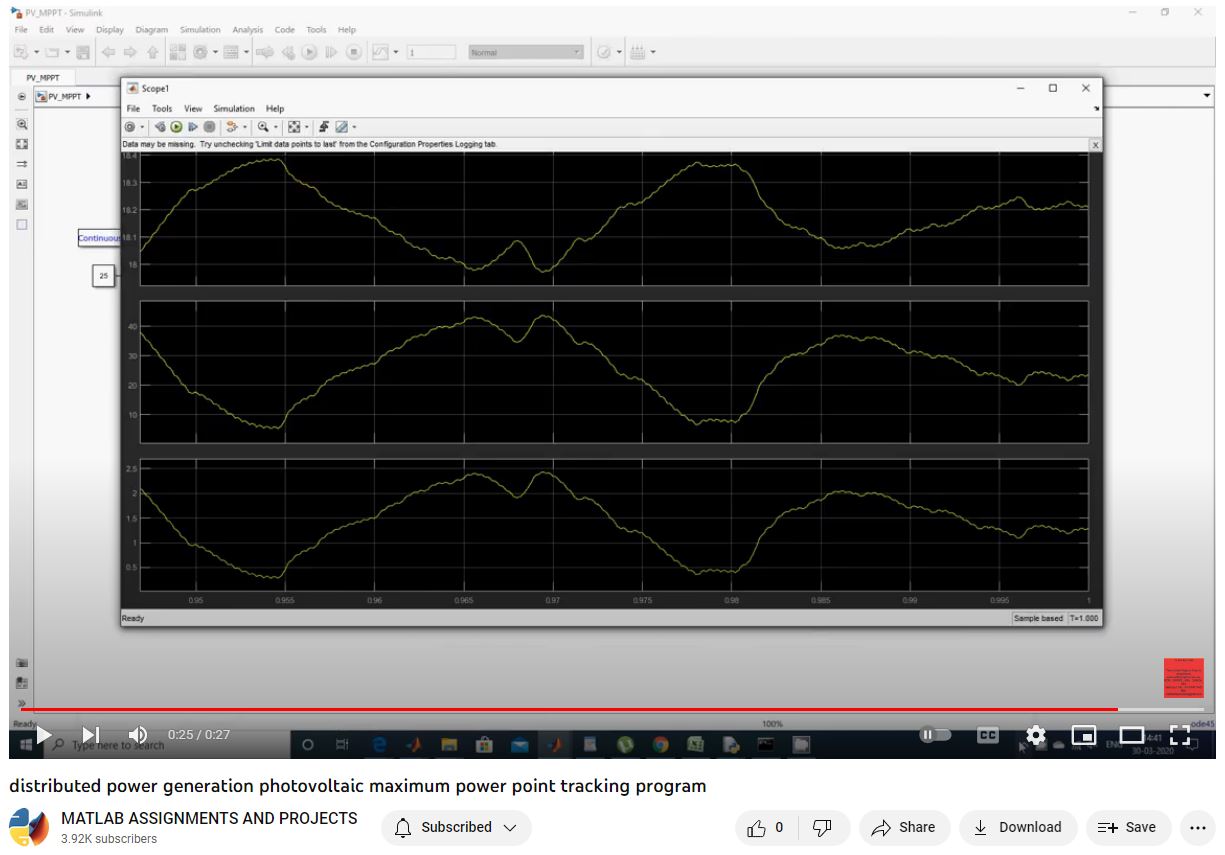The height and width of the screenshot is (855, 1225).
Task: Like the video with thumbs up
Action: tap(766, 827)
